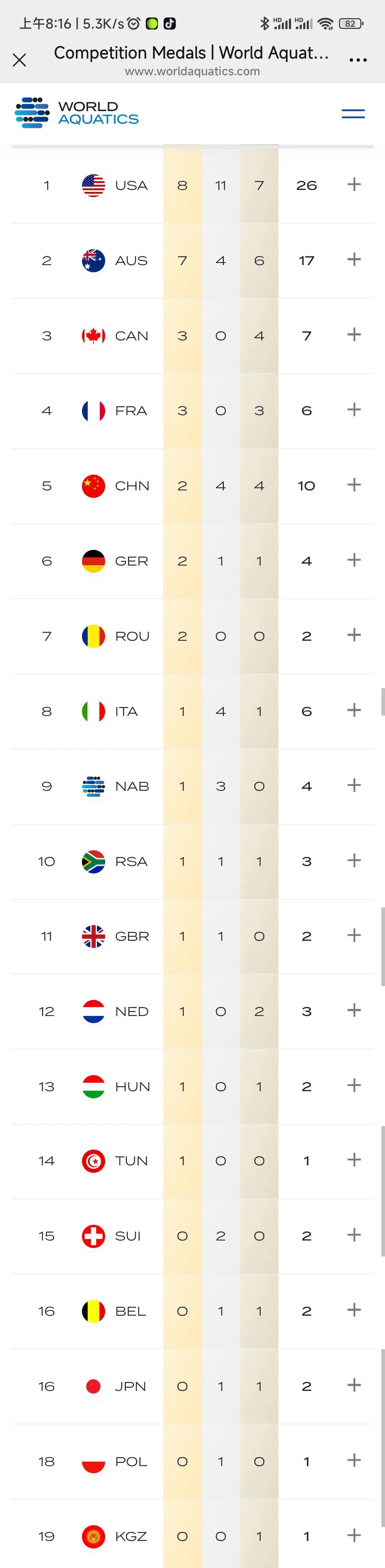Click the ROU country code label

[x=132, y=636]
